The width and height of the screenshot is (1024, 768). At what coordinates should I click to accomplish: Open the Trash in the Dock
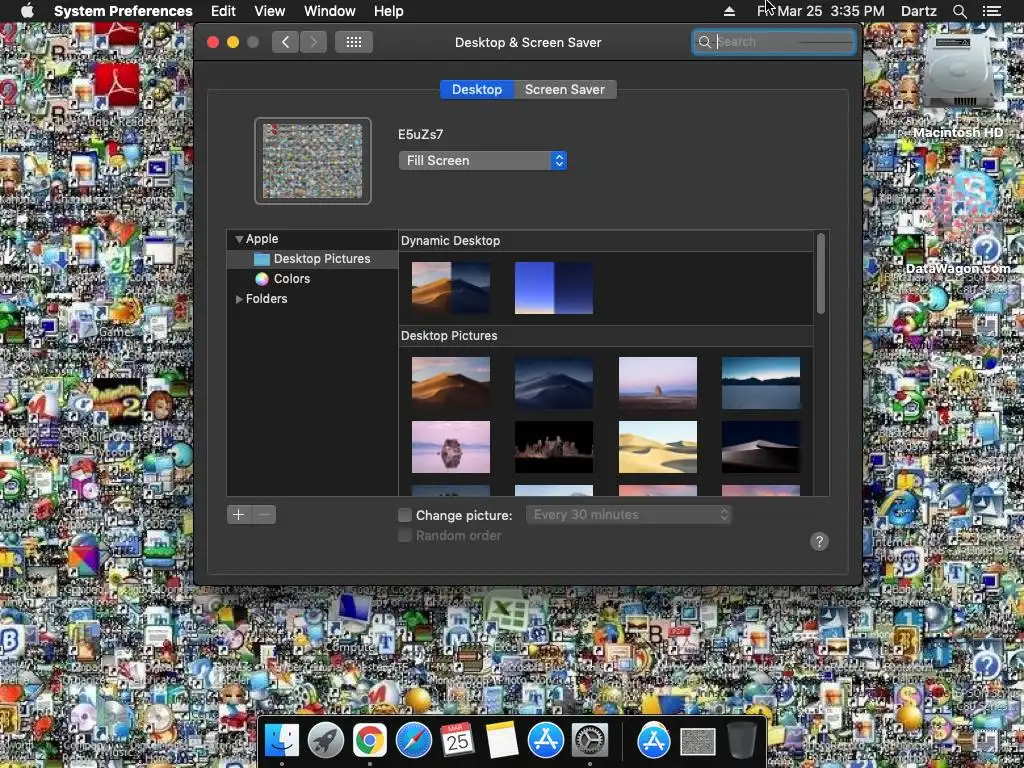click(741, 741)
